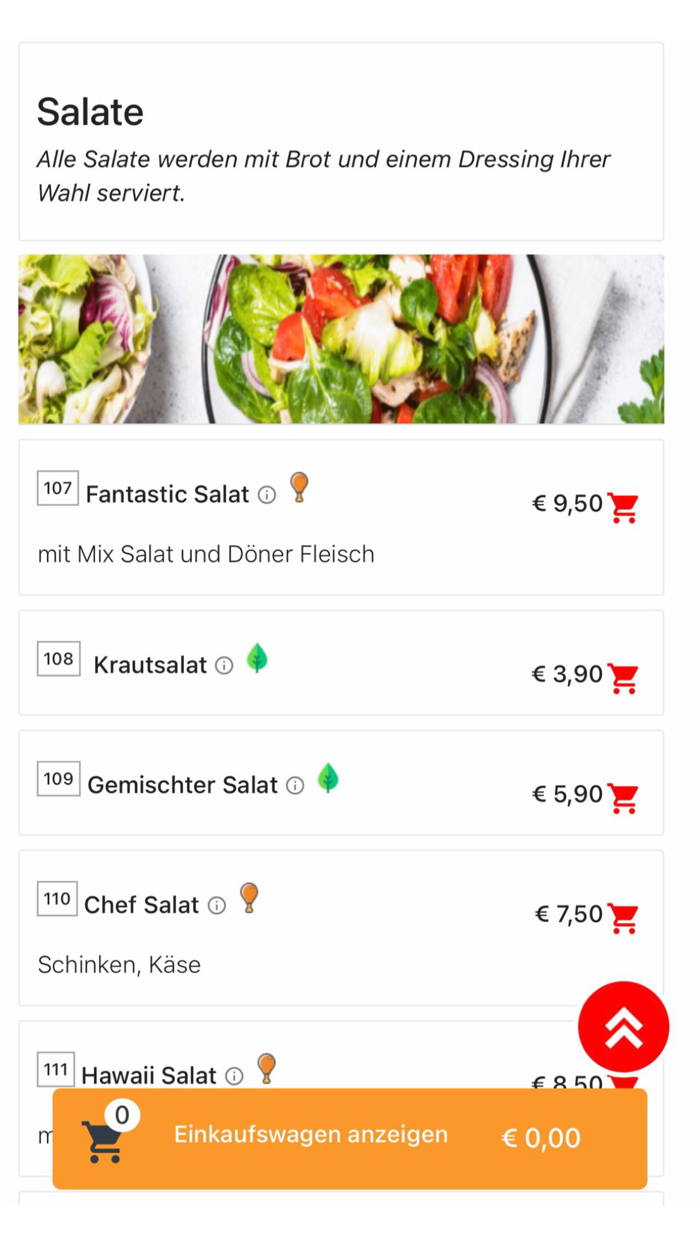
Task: Expand the scroll-to-top chevron button
Action: click(x=623, y=1026)
